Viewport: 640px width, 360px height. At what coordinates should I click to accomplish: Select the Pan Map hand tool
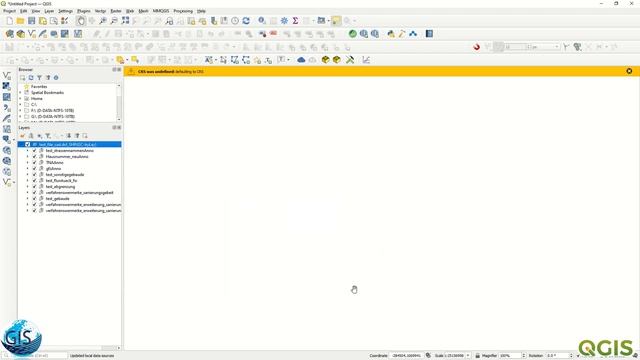point(81,21)
